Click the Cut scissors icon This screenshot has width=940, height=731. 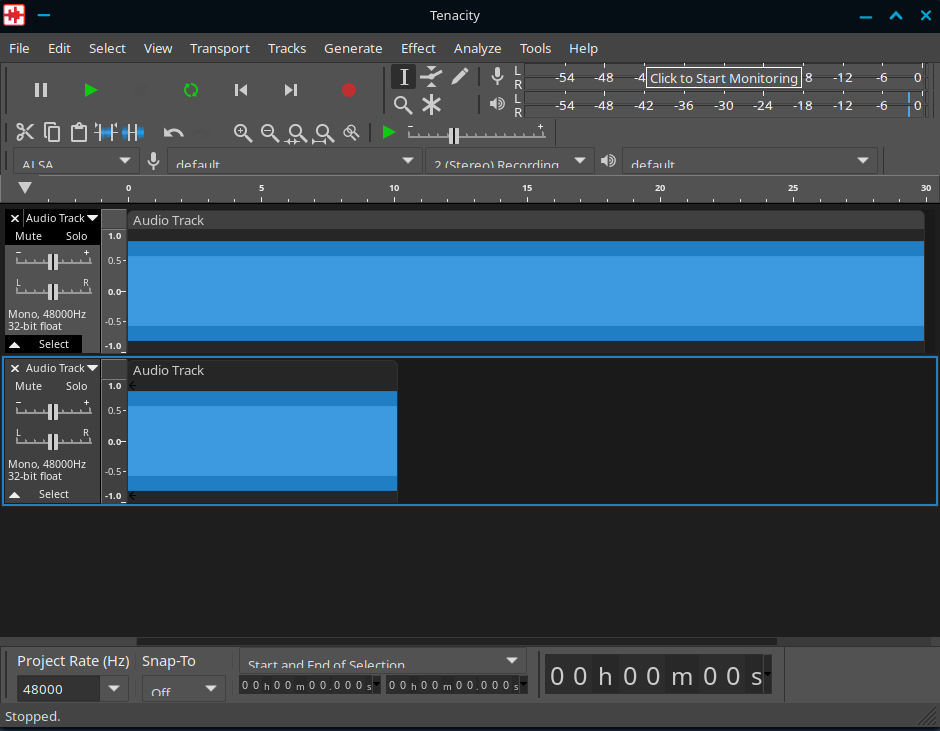coord(25,132)
